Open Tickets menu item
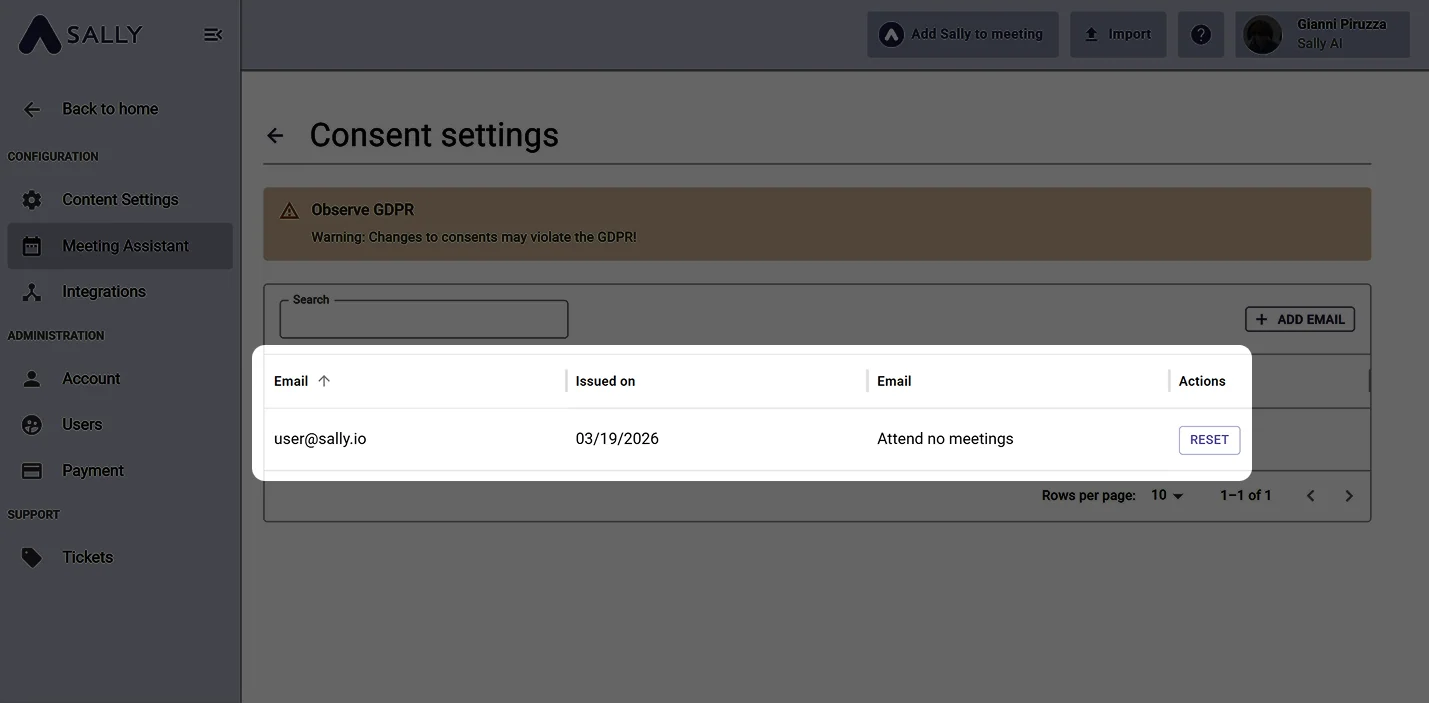1429x703 pixels. pyautogui.click(x=120, y=558)
